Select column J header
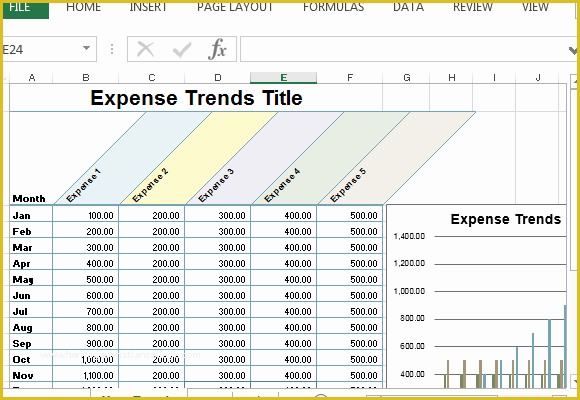The width and height of the screenshot is (580, 400). pyautogui.click(x=538, y=78)
